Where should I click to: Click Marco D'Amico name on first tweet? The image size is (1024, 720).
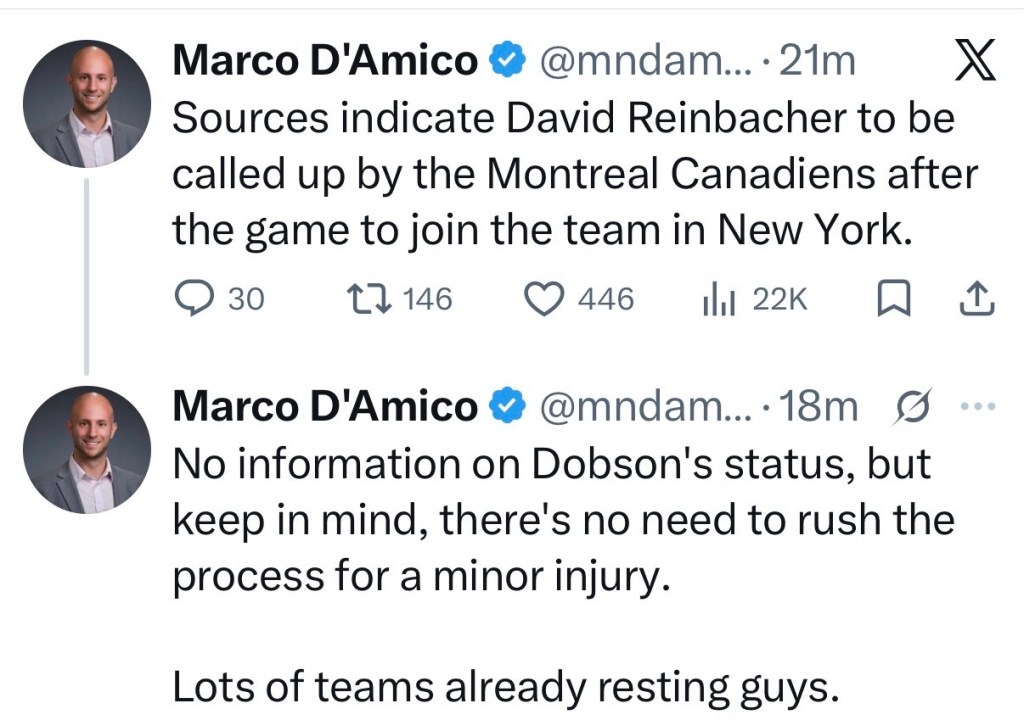[325, 63]
